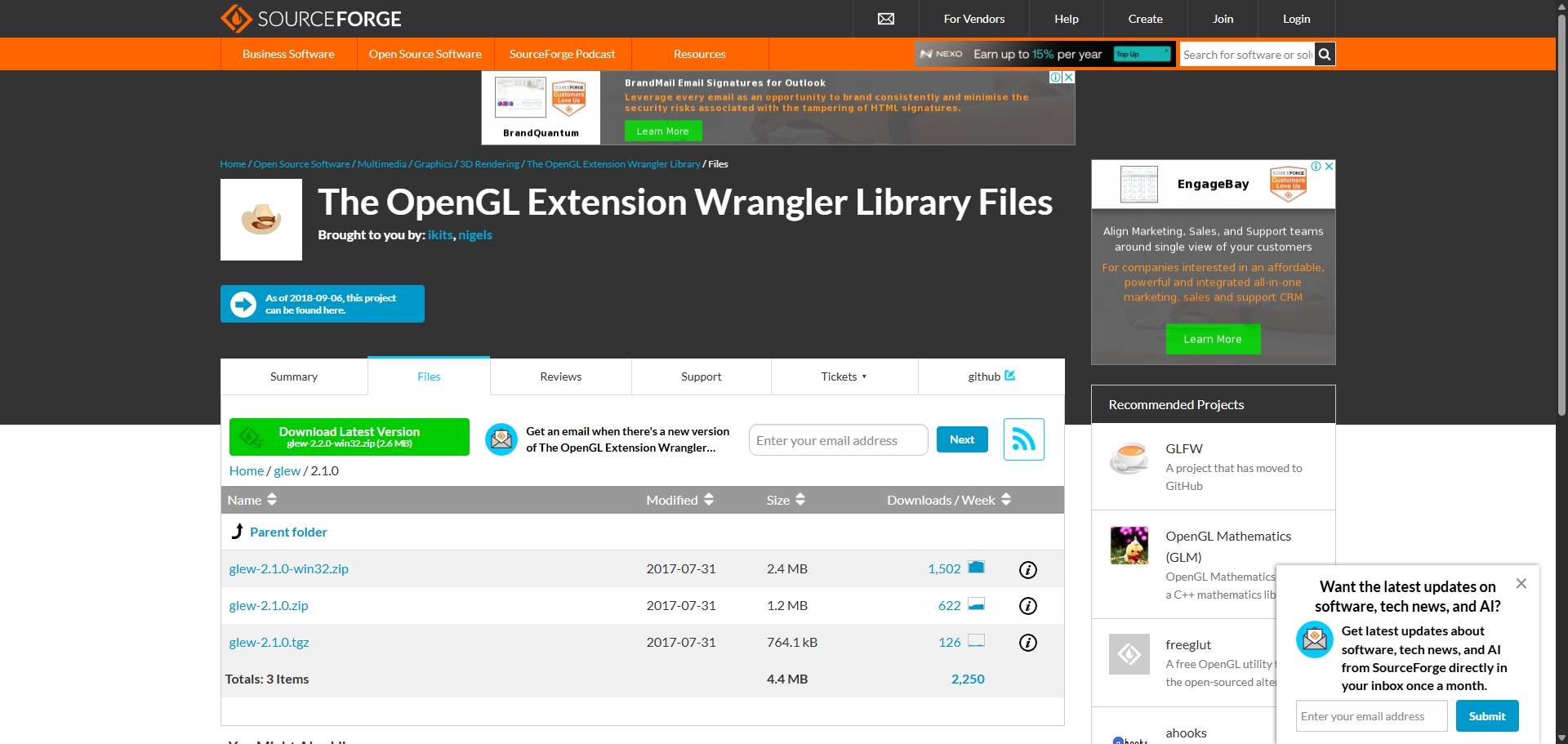Click the GLFW project icon
The height and width of the screenshot is (744, 1568).
point(1129,458)
